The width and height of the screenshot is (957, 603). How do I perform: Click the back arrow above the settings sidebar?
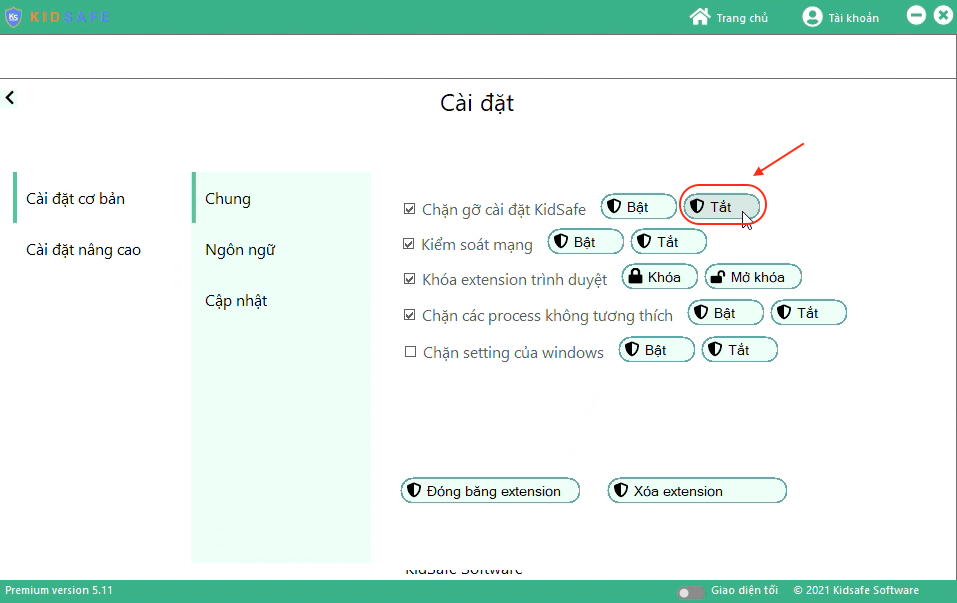10,96
